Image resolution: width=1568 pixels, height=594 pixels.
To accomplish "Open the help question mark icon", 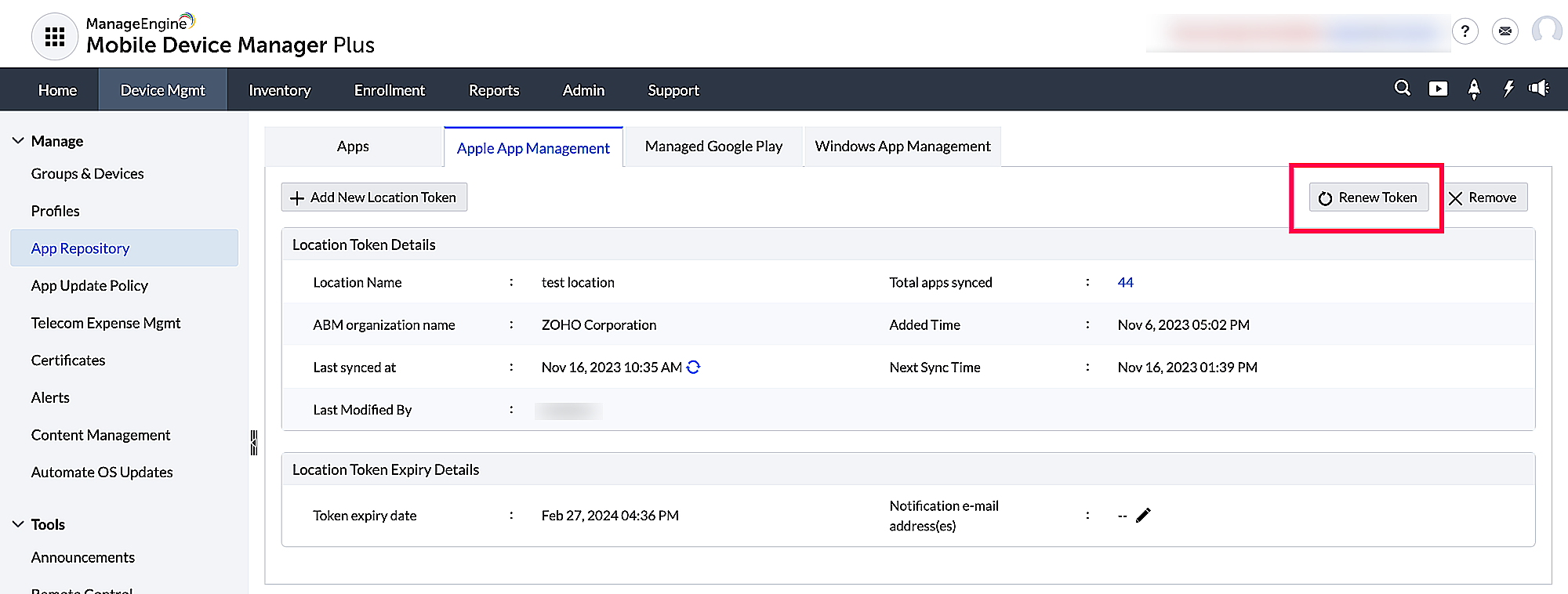I will click(1465, 31).
